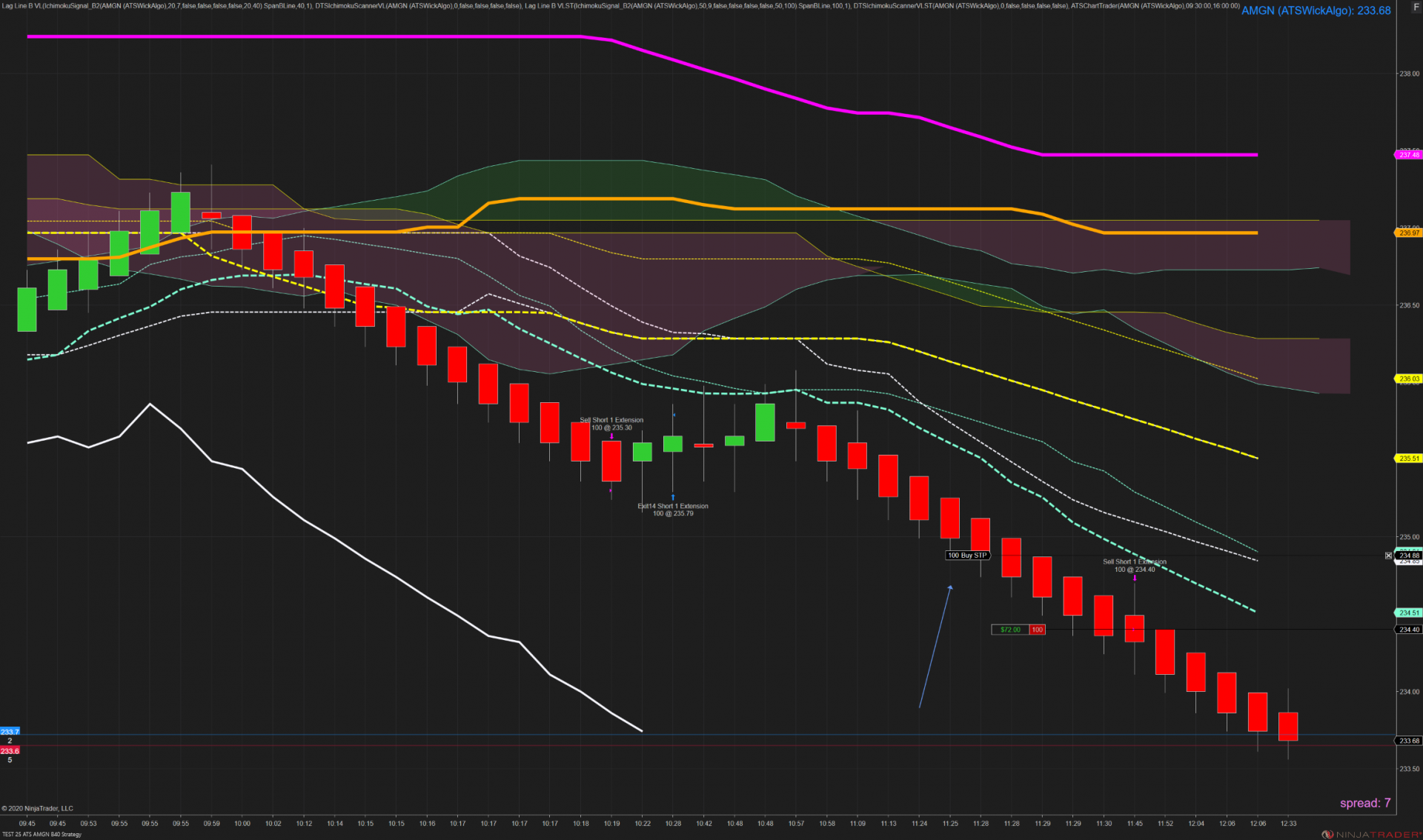Select the 100 Buy STP order flag
Image resolution: width=1423 pixels, height=840 pixels.
[x=967, y=556]
